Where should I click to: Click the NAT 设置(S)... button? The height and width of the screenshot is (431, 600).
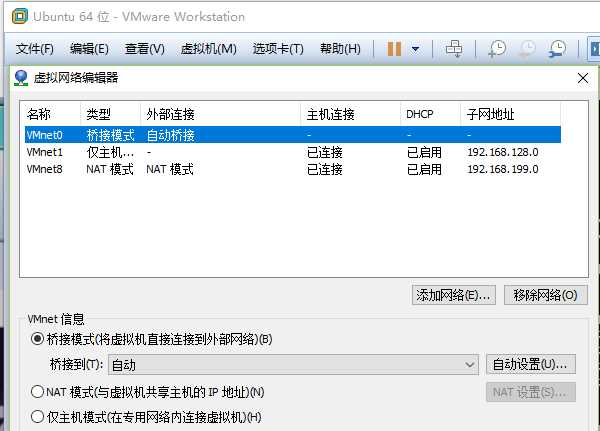point(531,392)
